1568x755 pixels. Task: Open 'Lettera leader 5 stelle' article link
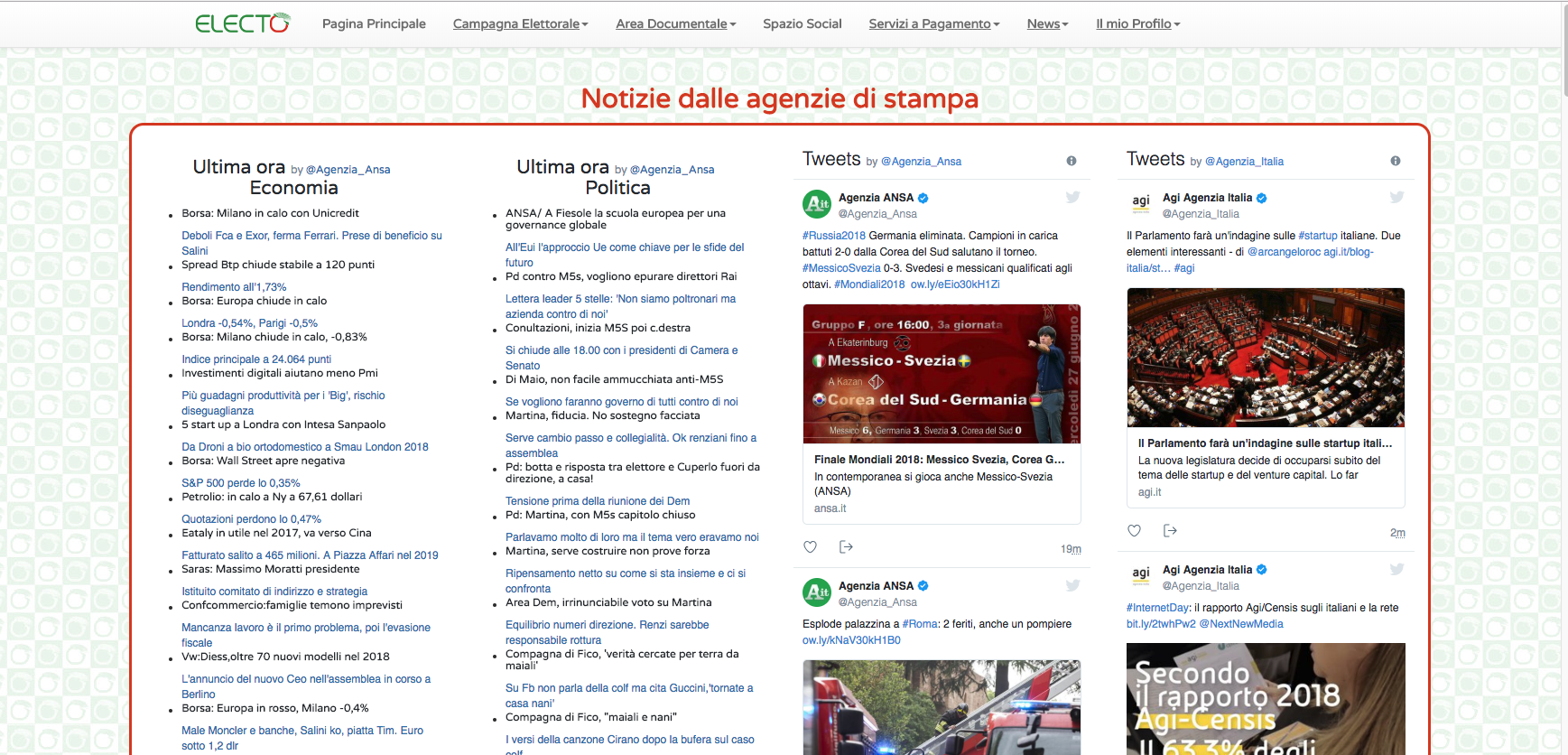pyautogui.click(x=620, y=306)
